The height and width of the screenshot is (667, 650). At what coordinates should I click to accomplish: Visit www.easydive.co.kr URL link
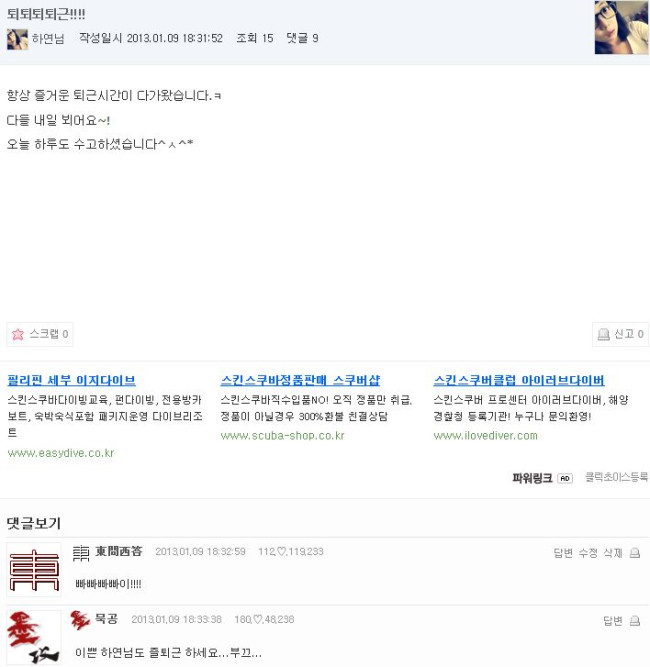click(x=61, y=453)
